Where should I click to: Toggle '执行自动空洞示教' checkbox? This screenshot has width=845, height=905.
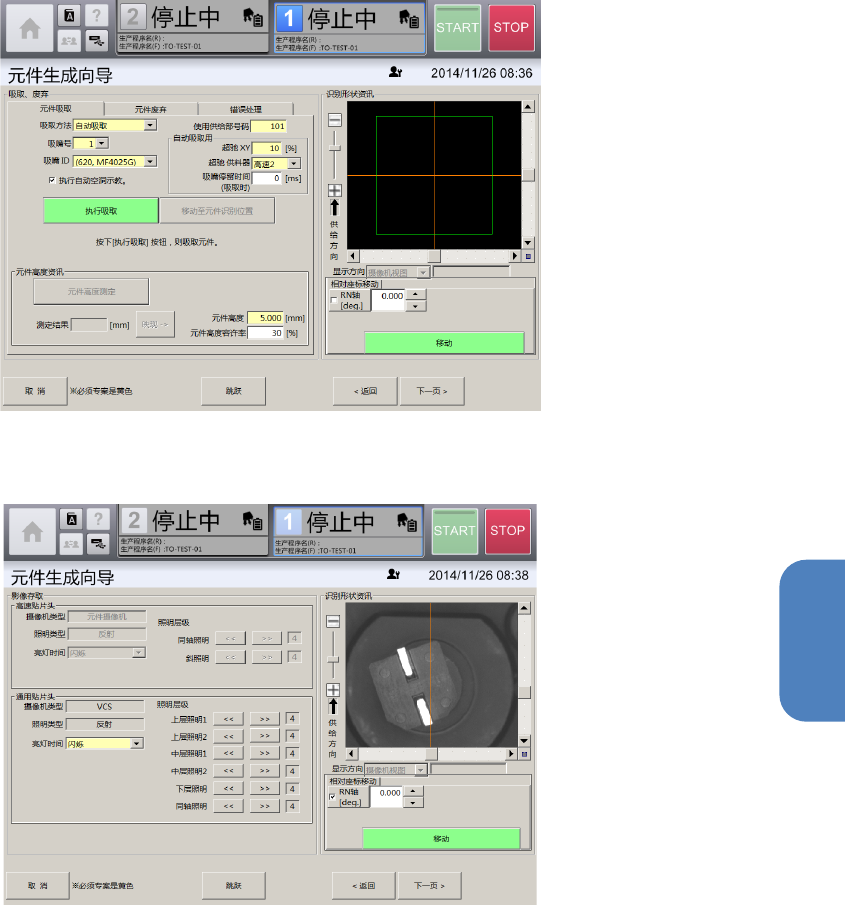tap(53, 181)
